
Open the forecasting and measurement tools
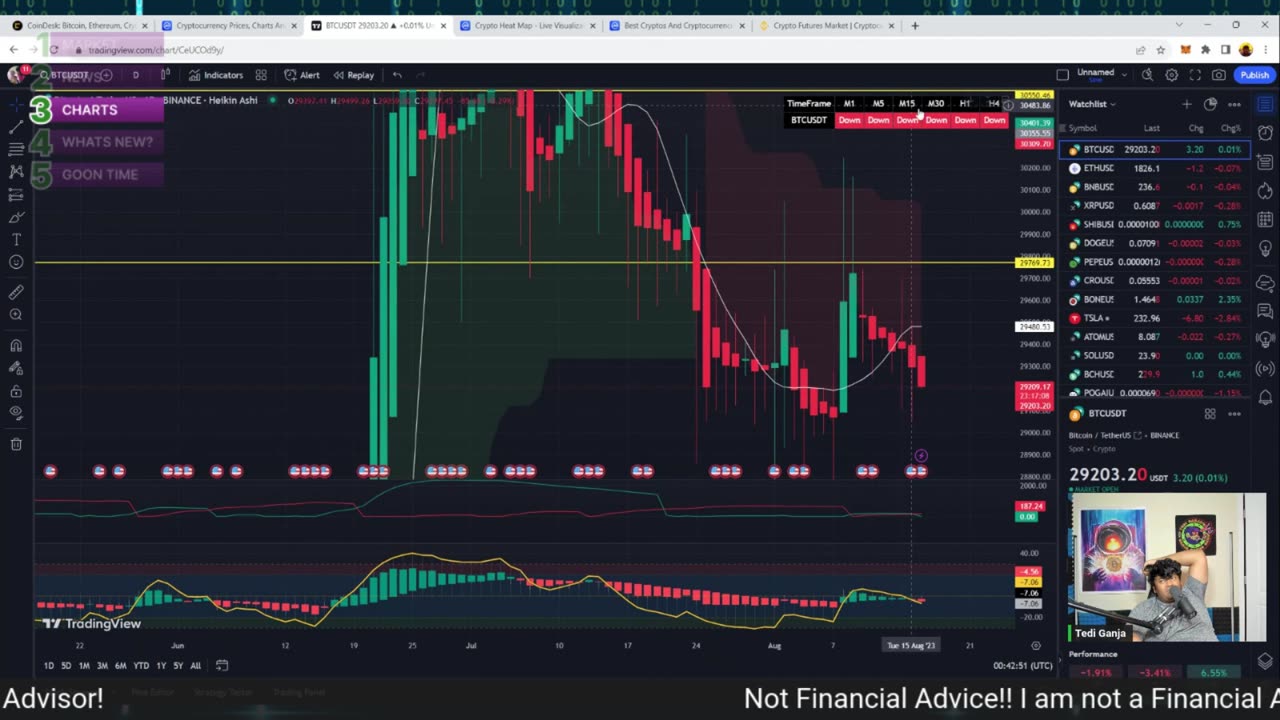(16, 195)
